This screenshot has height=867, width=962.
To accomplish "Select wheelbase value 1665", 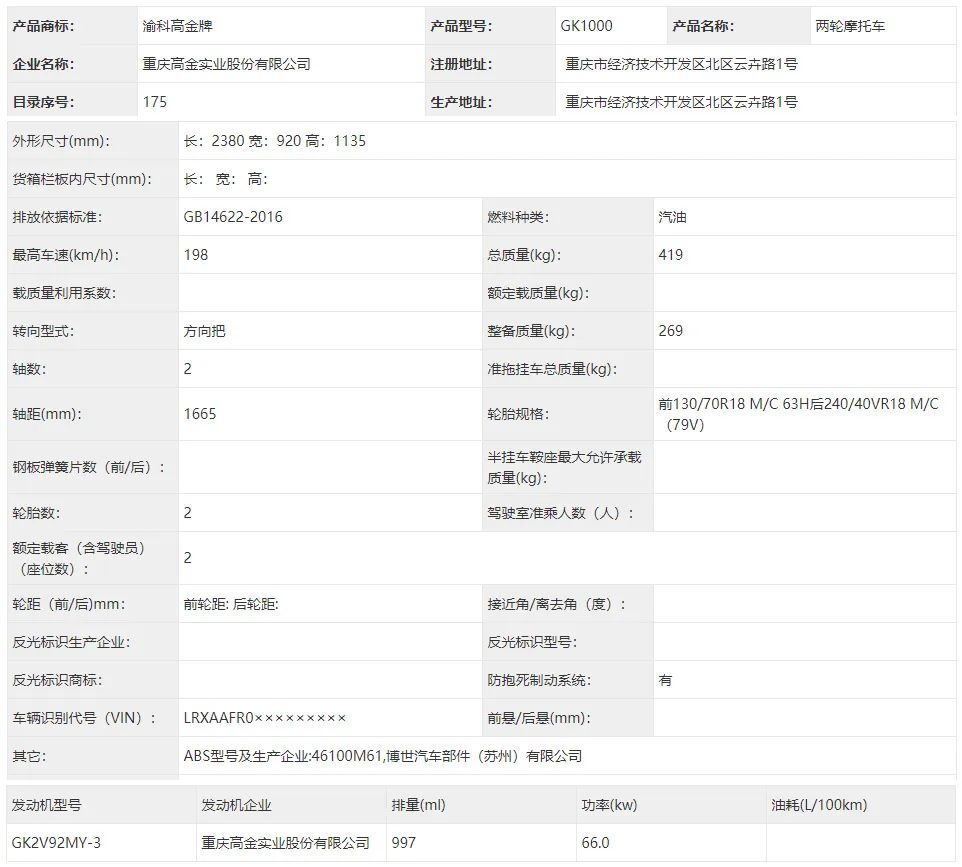I will 200,414.
